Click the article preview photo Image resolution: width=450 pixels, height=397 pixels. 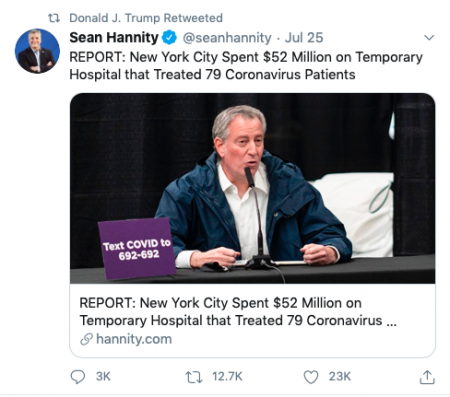pos(252,188)
